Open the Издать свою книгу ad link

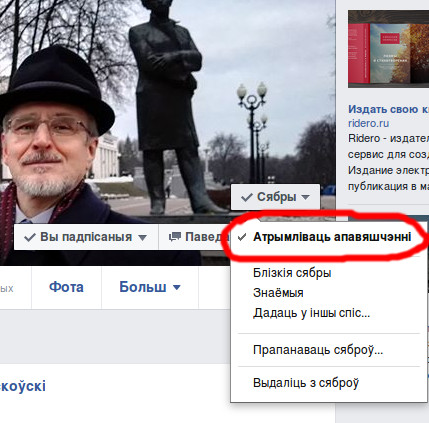388,109
